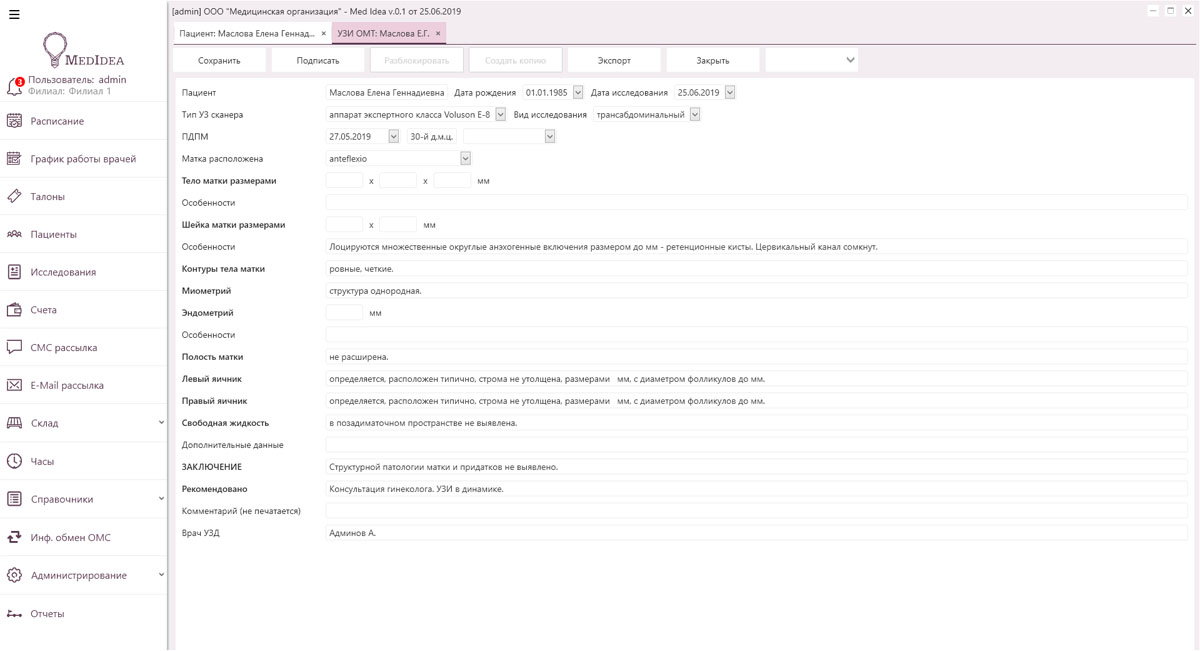Open the ПДПМ date dropdown
1200x651 pixels.
point(393,137)
